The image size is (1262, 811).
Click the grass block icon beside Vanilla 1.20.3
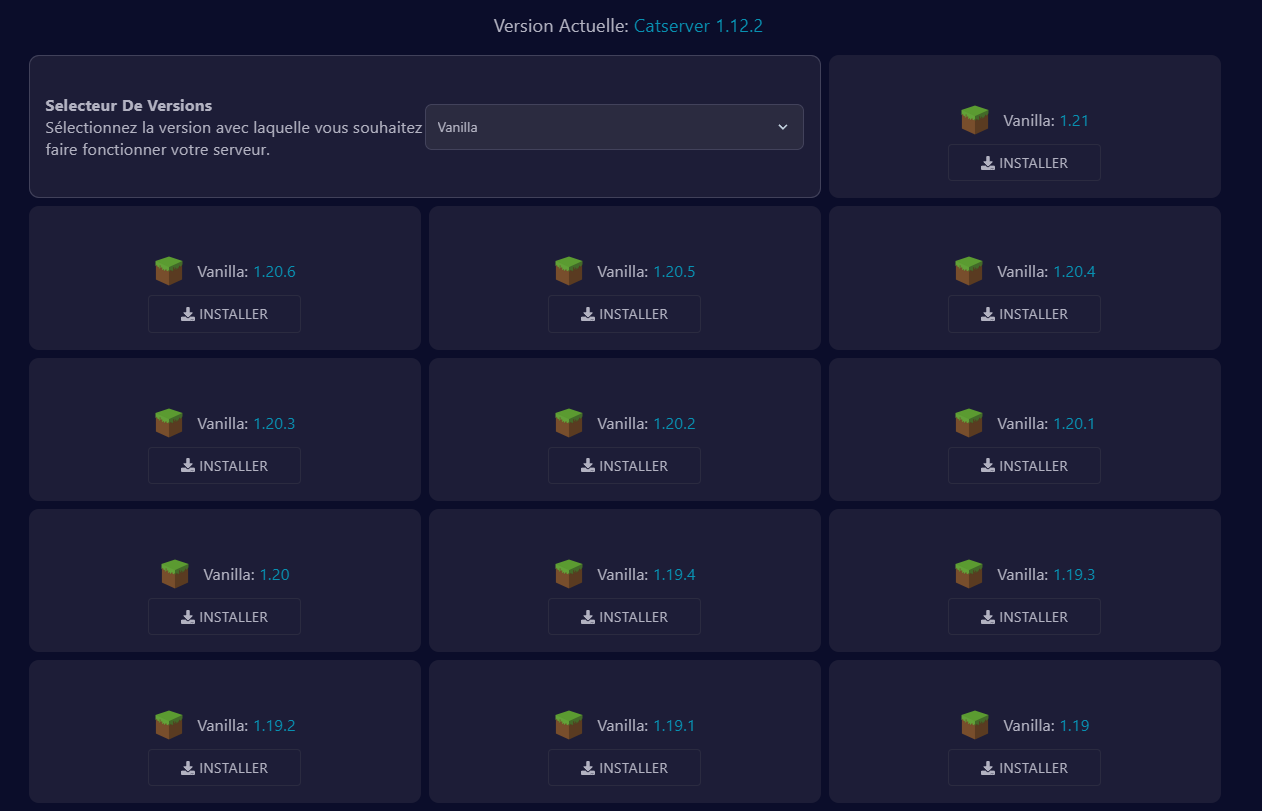coord(169,423)
